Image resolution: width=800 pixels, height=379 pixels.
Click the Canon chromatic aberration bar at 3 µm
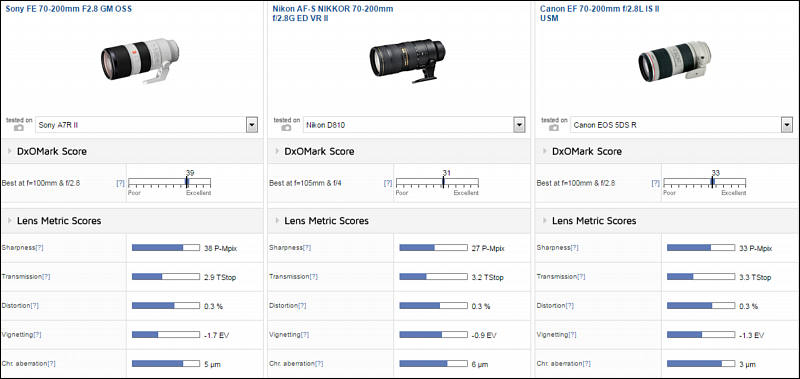click(x=701, y=364)
